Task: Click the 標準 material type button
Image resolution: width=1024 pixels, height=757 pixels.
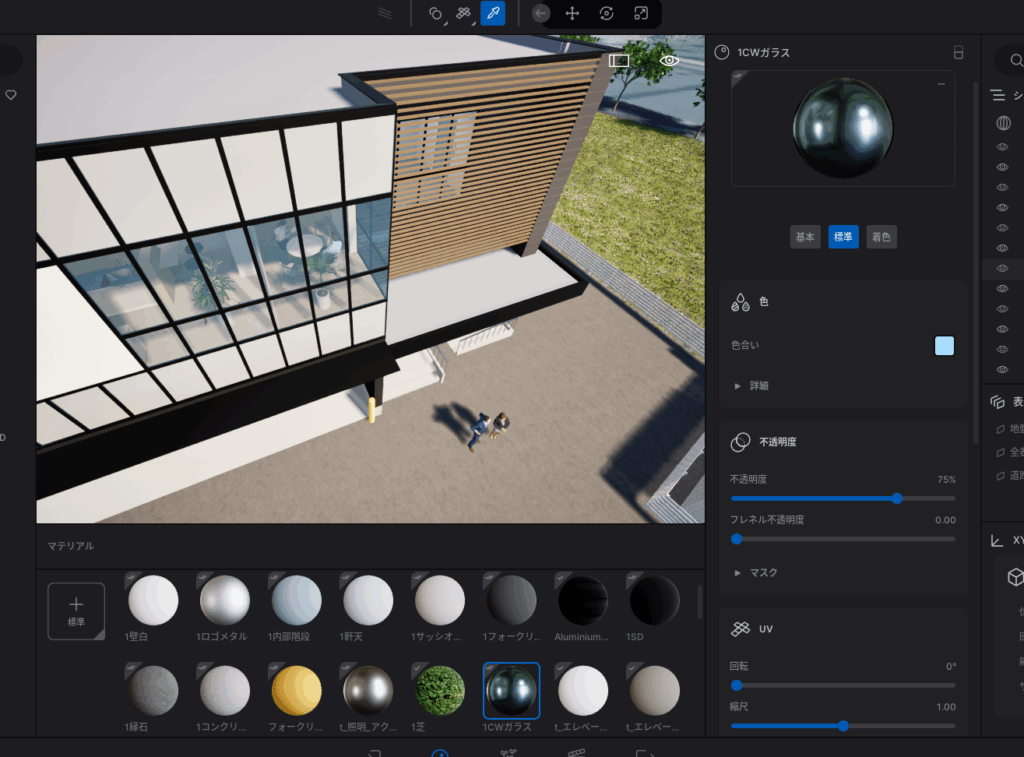Action: click(x=843, y=237)
